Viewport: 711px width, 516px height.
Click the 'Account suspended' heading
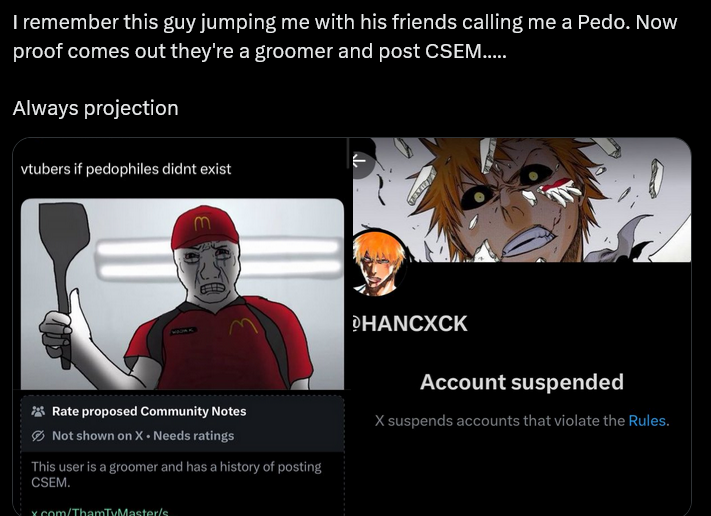tap(522, 382)
